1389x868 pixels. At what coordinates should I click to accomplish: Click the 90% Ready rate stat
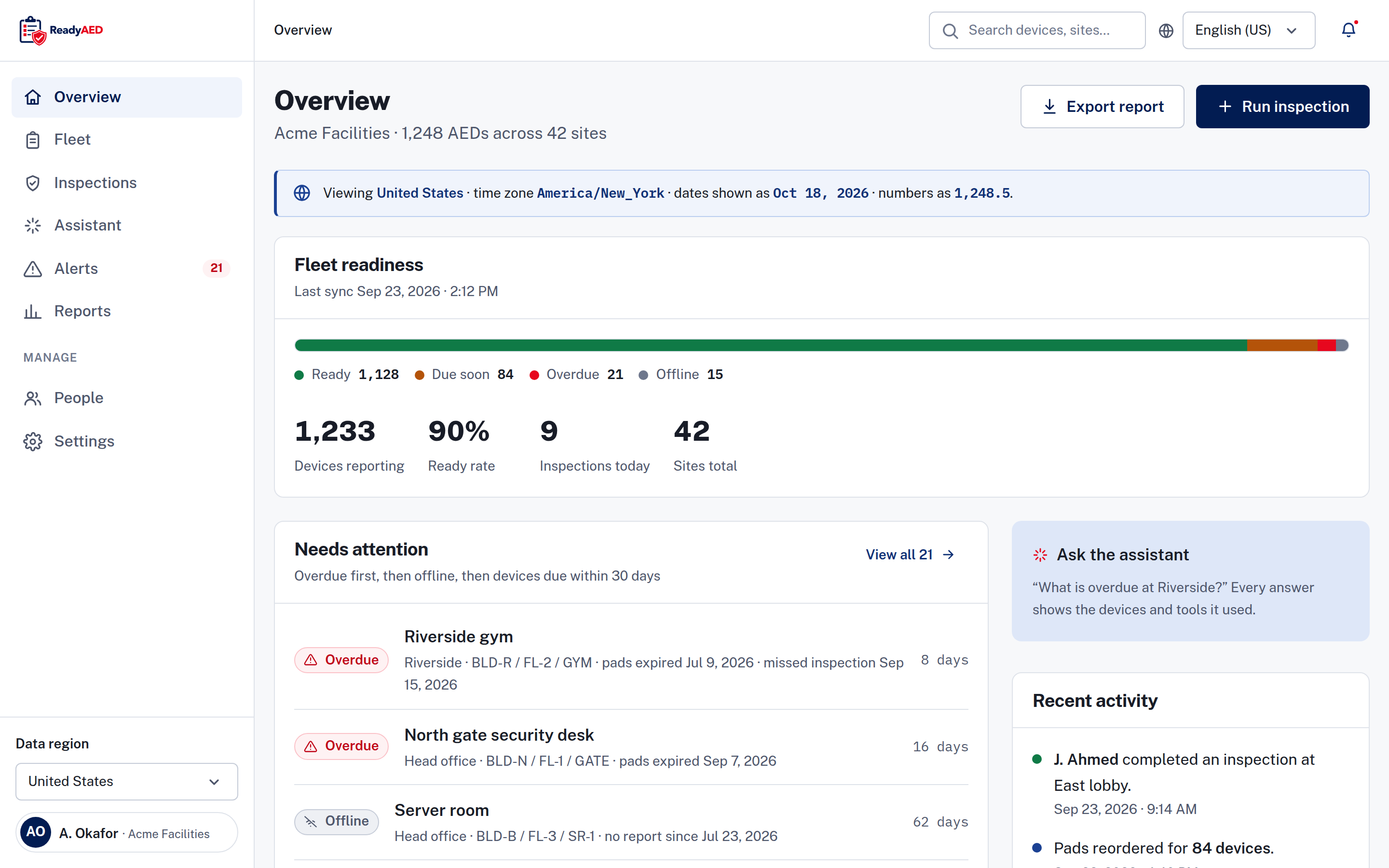click(x=462, y=445)
